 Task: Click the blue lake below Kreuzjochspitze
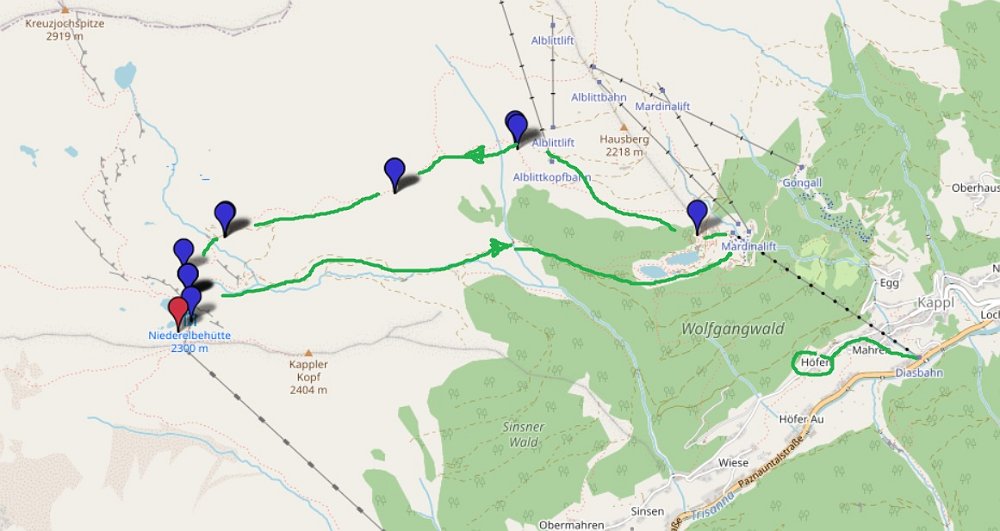(125, 75)
